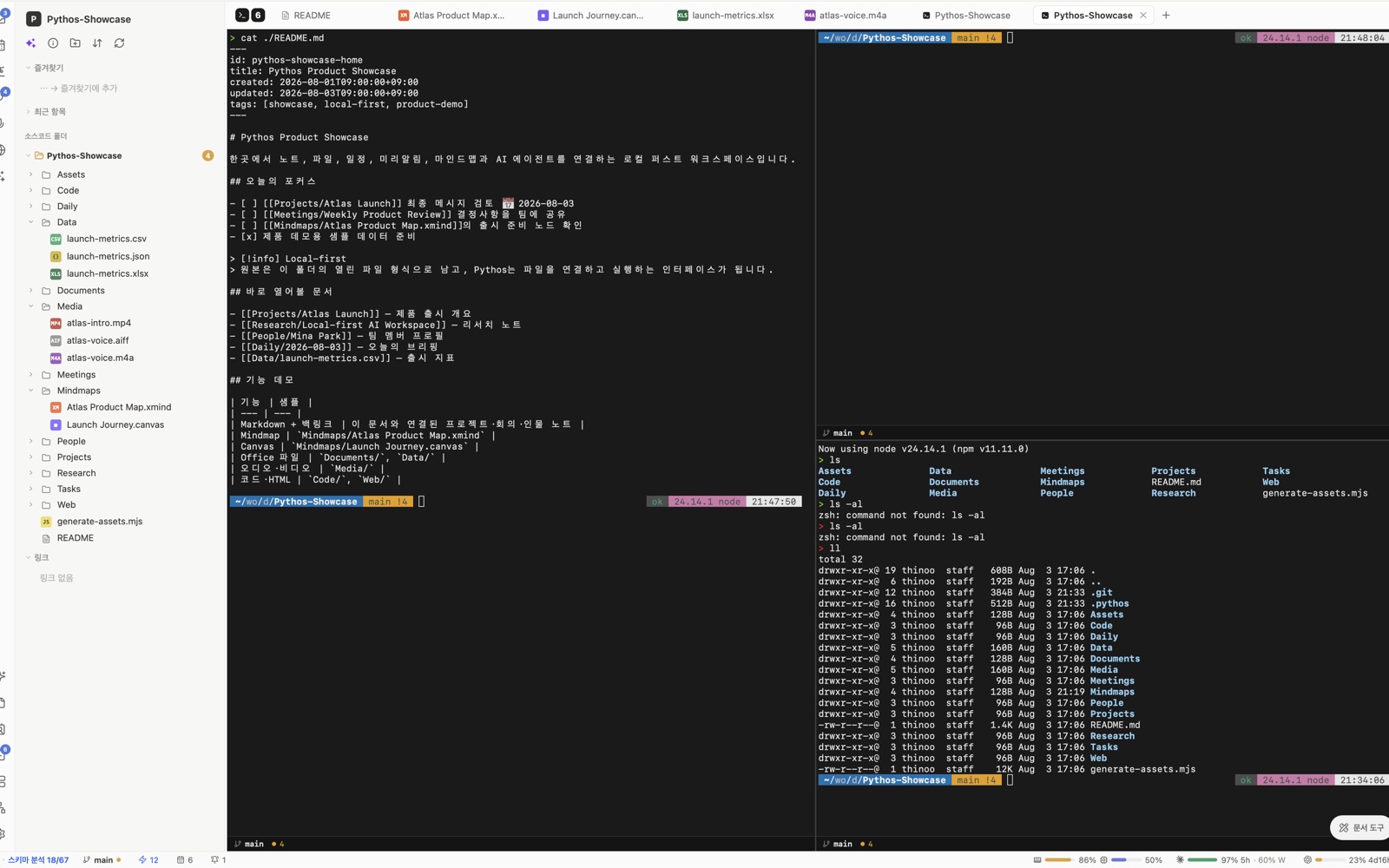Expand the Tasks folder
Image resolution: width=1389 pixels, height=868 pixels.
pyautogui.click(x=31, y=489)
